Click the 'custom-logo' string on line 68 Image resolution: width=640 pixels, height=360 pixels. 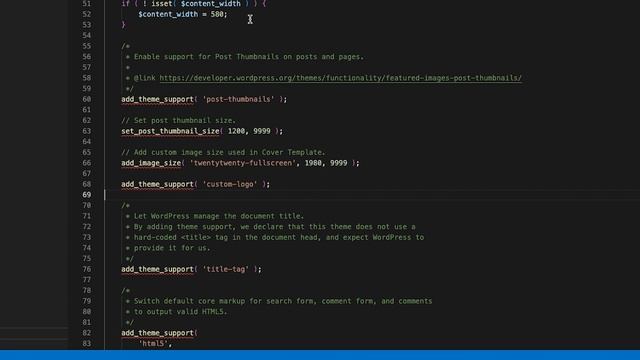pos(230,184)
